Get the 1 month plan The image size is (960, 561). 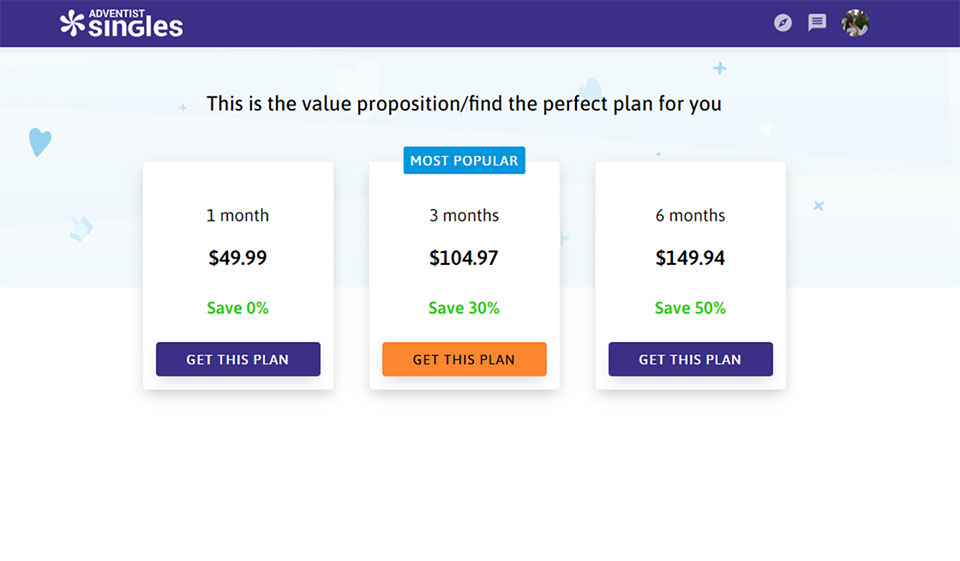tap(238, 359)
